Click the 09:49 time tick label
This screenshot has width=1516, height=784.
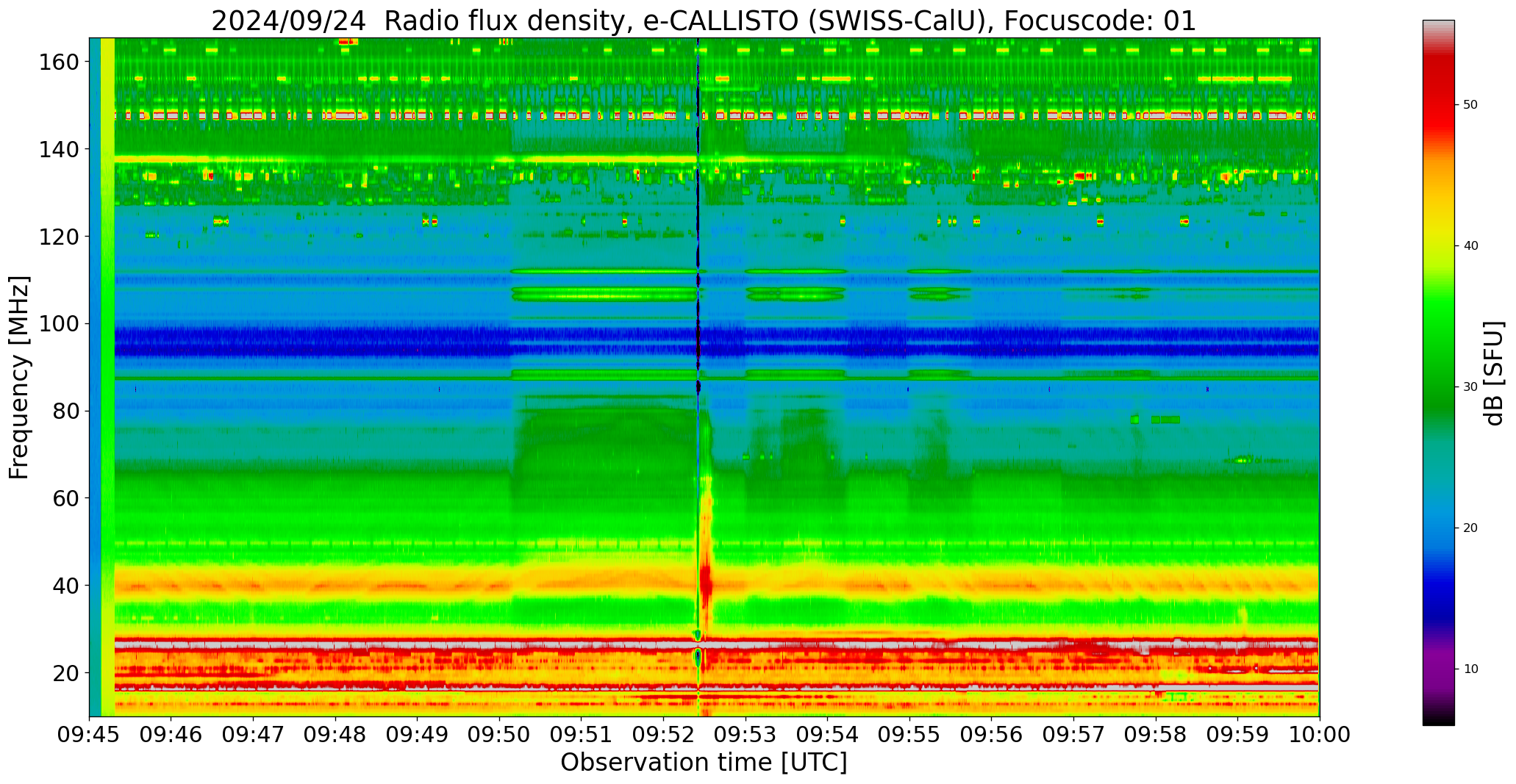(418, 735)
